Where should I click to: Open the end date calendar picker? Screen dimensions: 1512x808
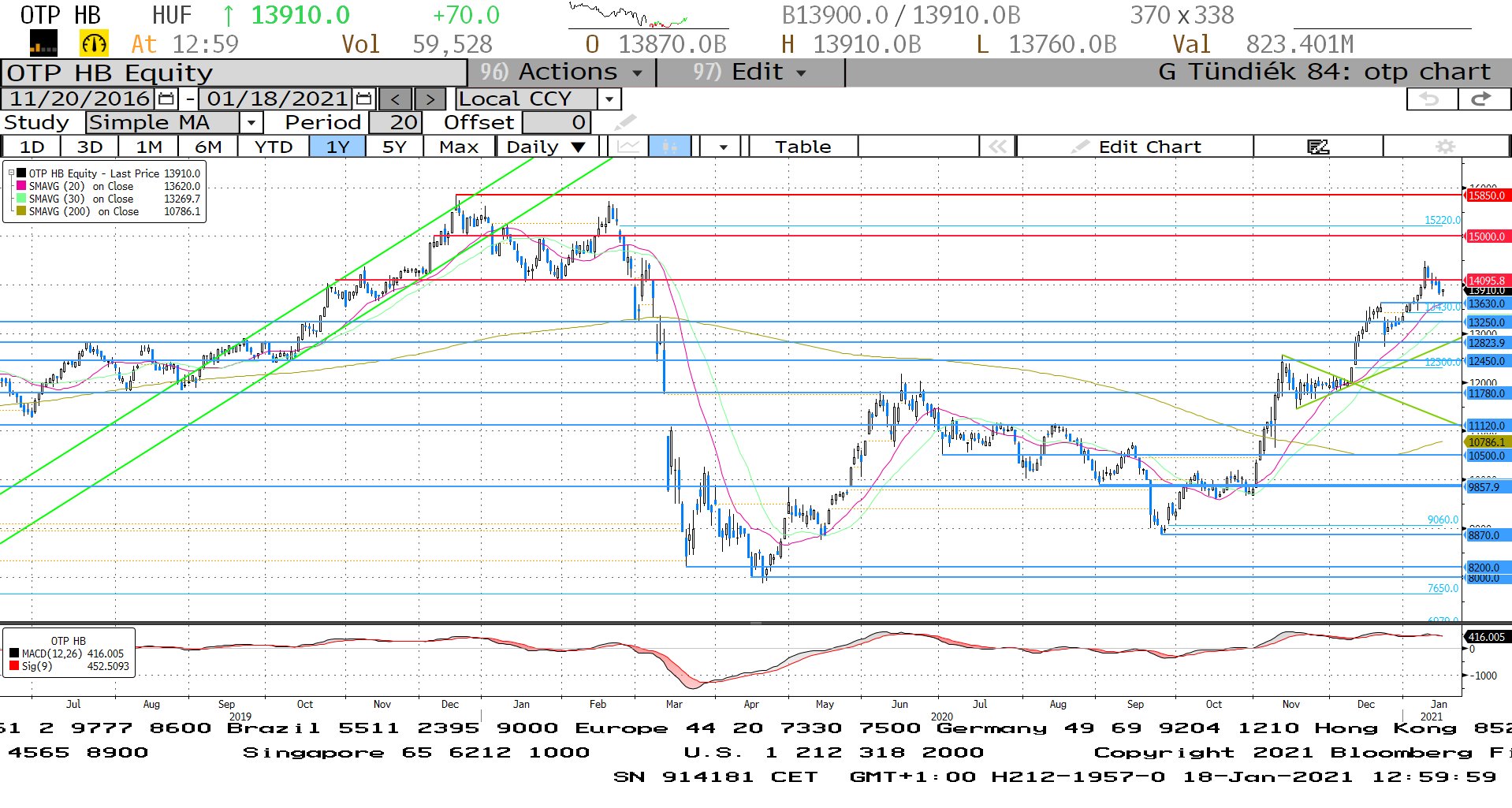click(363, 99)
